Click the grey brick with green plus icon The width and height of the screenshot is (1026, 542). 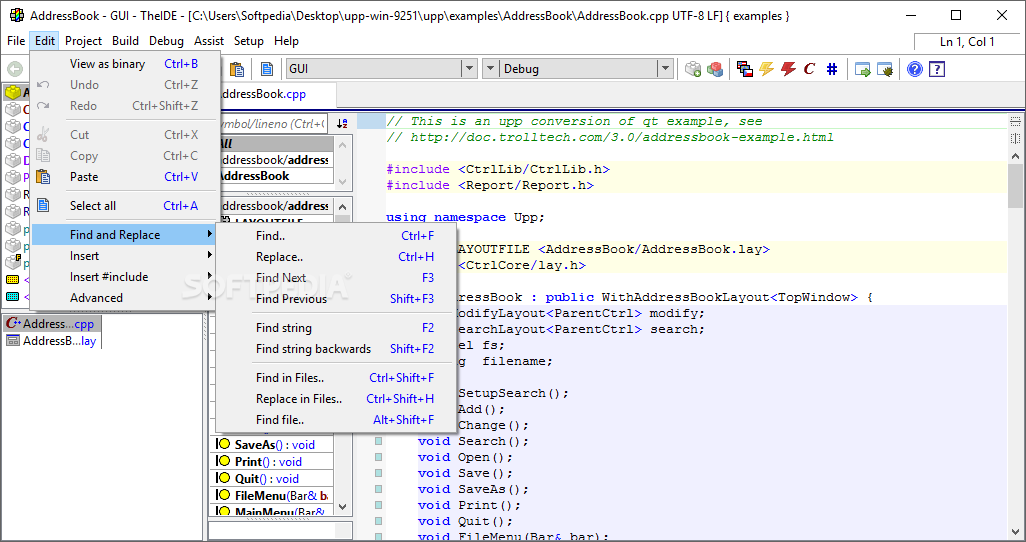click(693, 69)
